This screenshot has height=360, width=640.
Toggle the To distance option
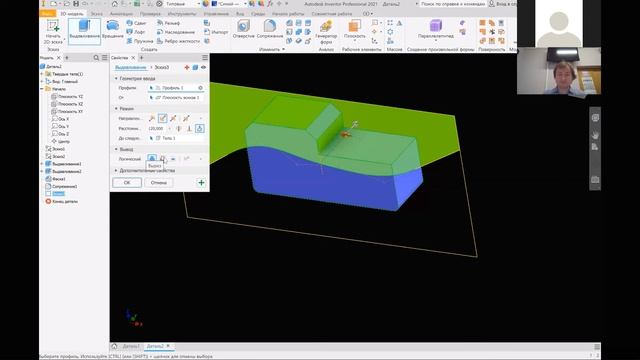[189, 129]
